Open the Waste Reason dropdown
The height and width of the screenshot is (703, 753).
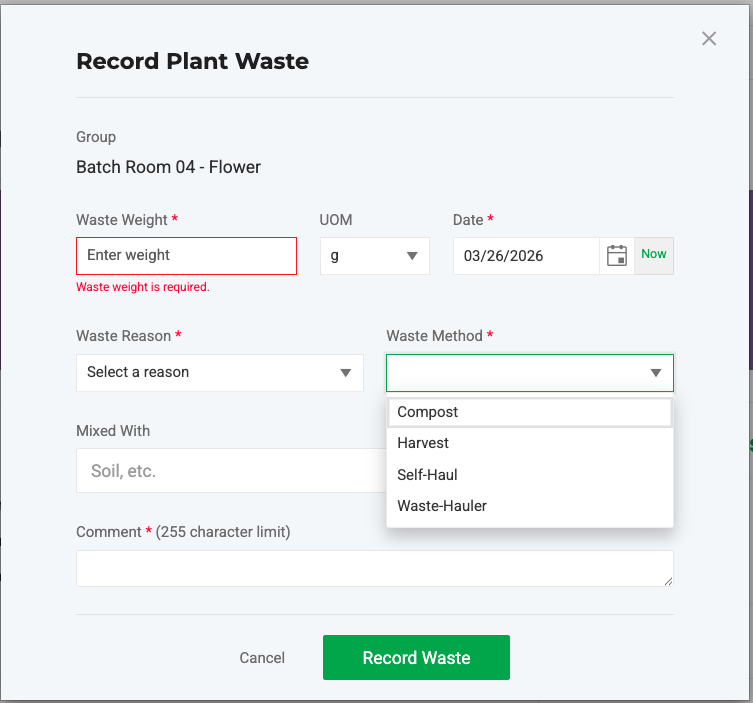(220, 373)
